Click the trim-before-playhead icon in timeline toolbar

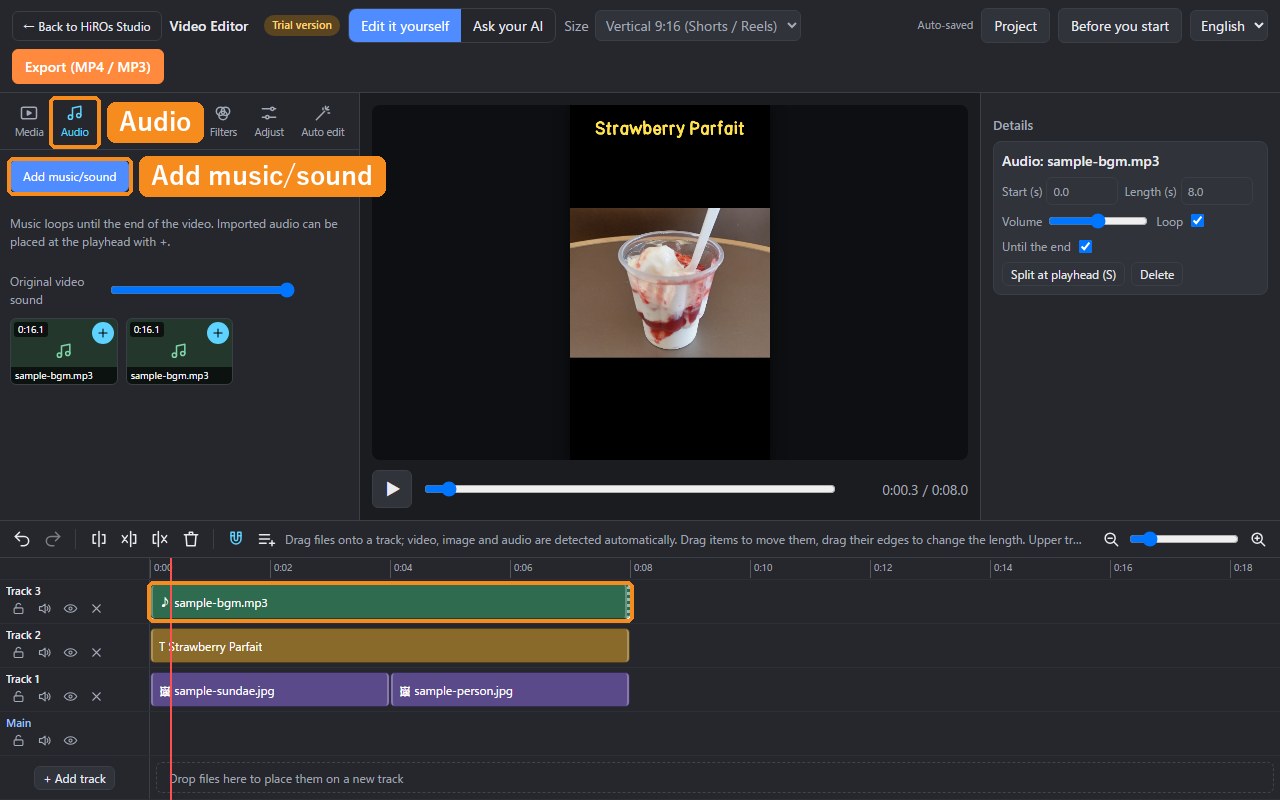pos(129,539)
